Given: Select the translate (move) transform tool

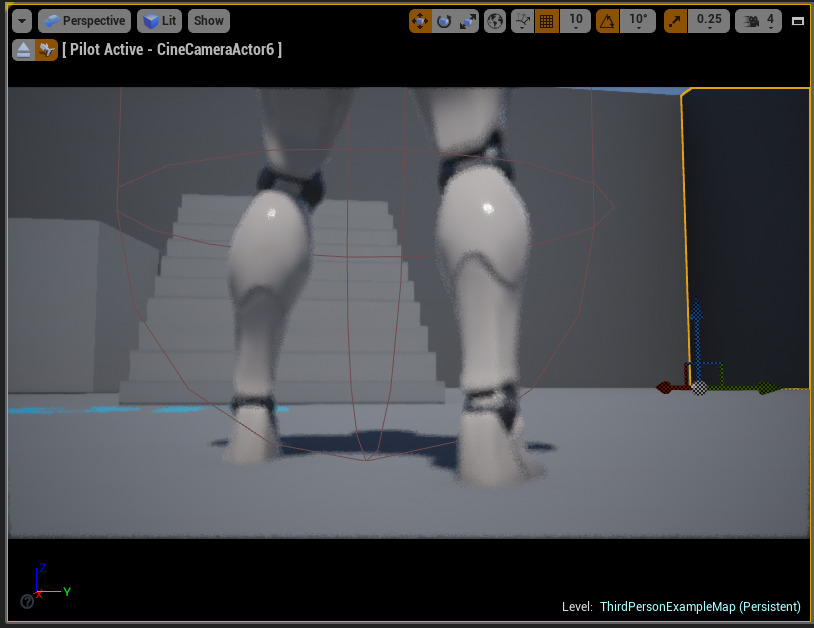Looking at the screenshot, I should (x=421, y=21).
